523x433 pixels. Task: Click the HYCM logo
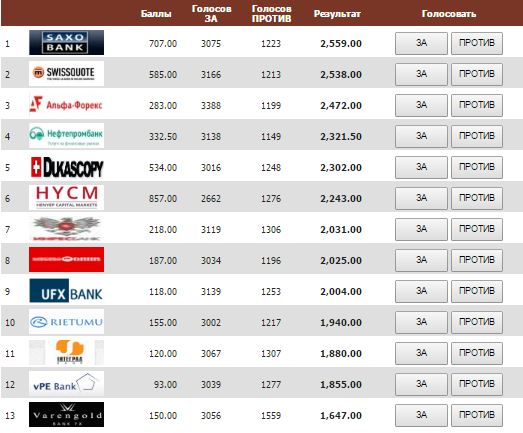coord(66,198)
